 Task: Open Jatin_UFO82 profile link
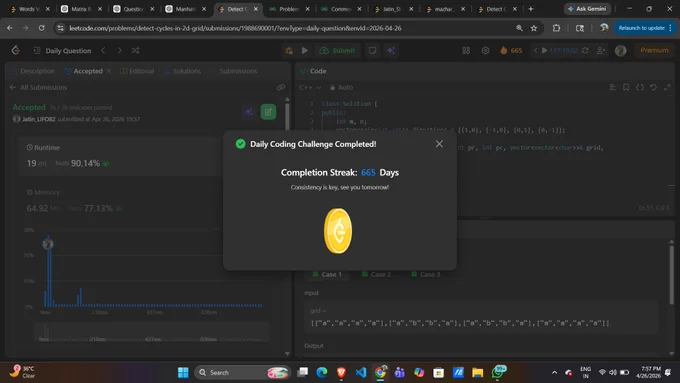point(39,119)
